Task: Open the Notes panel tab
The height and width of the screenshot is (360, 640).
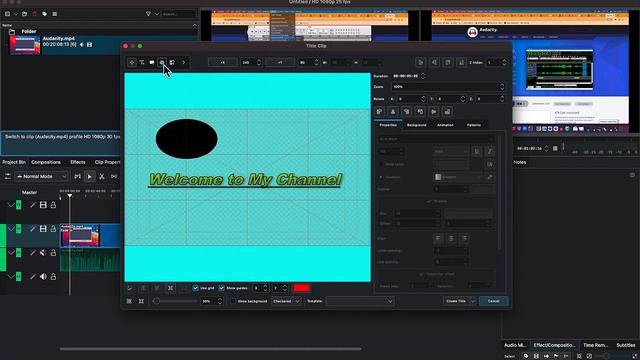Action: point(520,162)
